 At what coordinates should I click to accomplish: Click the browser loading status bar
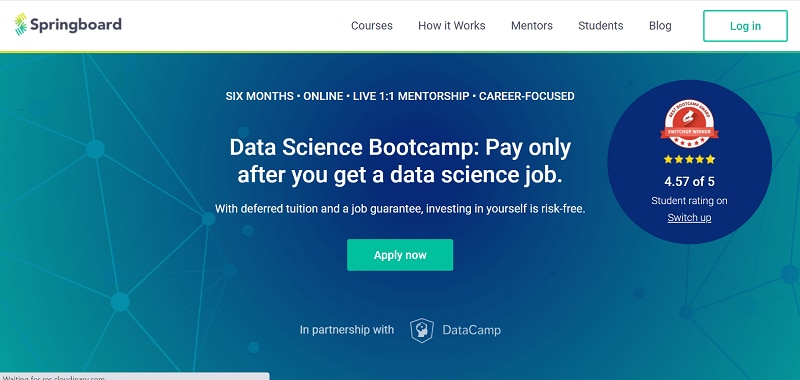coord(135,377)
